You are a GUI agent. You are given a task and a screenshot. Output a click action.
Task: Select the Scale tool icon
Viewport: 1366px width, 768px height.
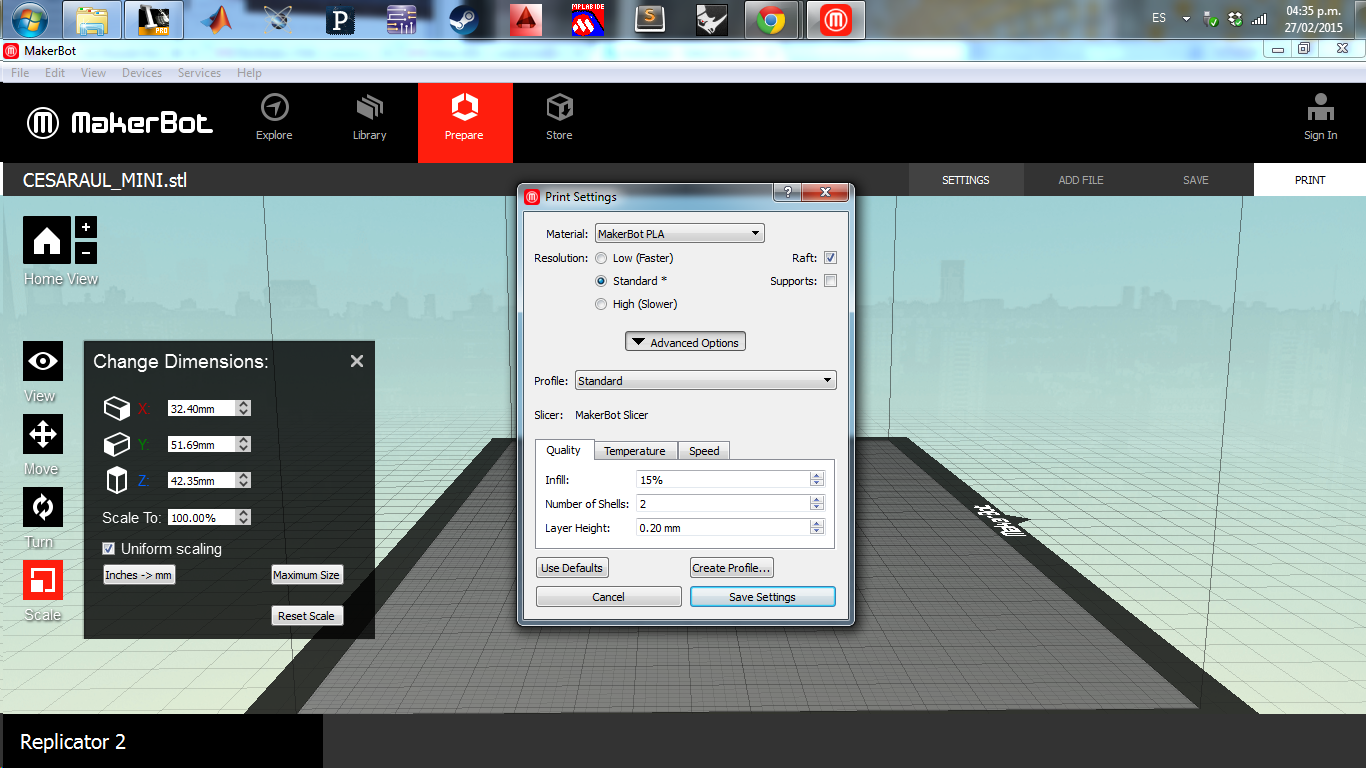coord(43,580)
